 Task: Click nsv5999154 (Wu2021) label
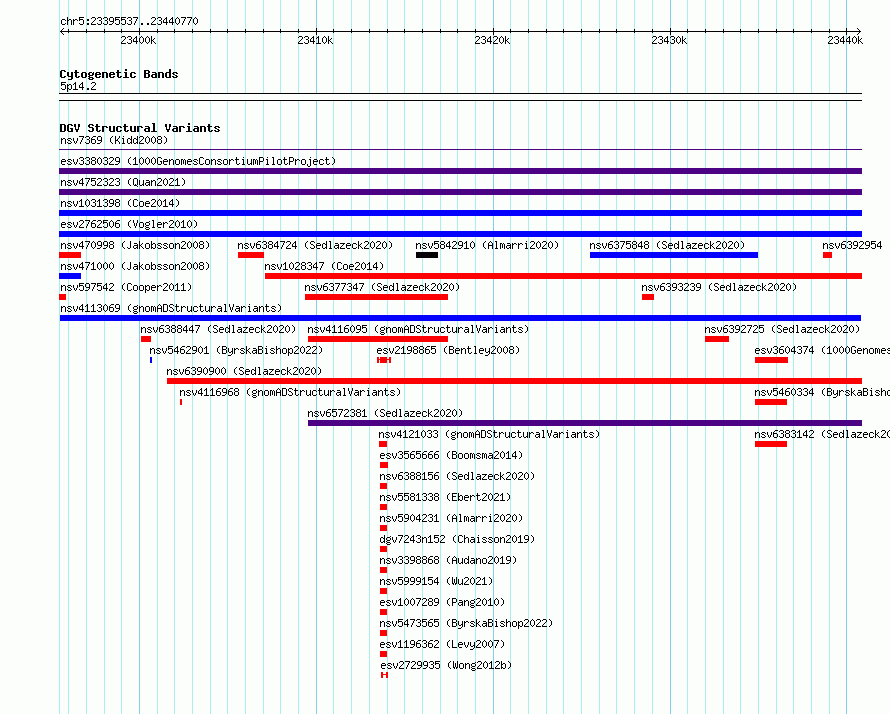(436, 581)
